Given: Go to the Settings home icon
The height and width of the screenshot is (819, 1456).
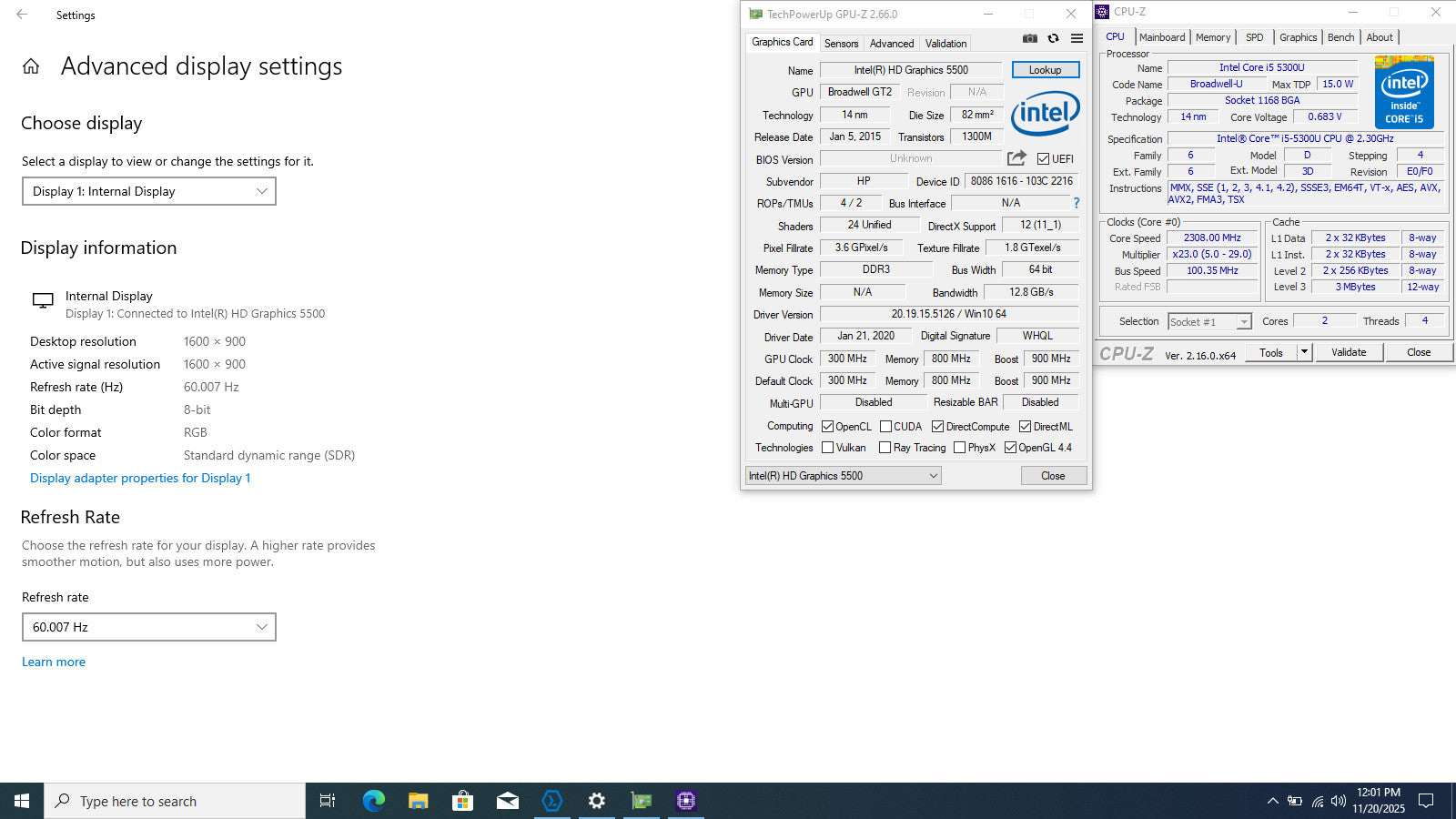Looking at the screenshot, I should pyautogui.click(x=31, y=66).
